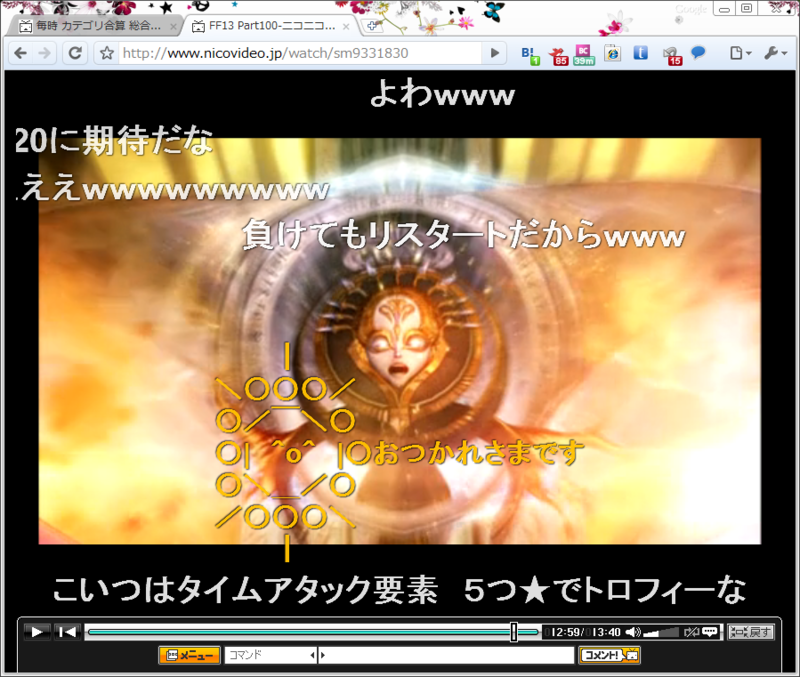The image size is (800, 677).
Task: Expand the command palette arrows
Action: click(x=318, y=655)
